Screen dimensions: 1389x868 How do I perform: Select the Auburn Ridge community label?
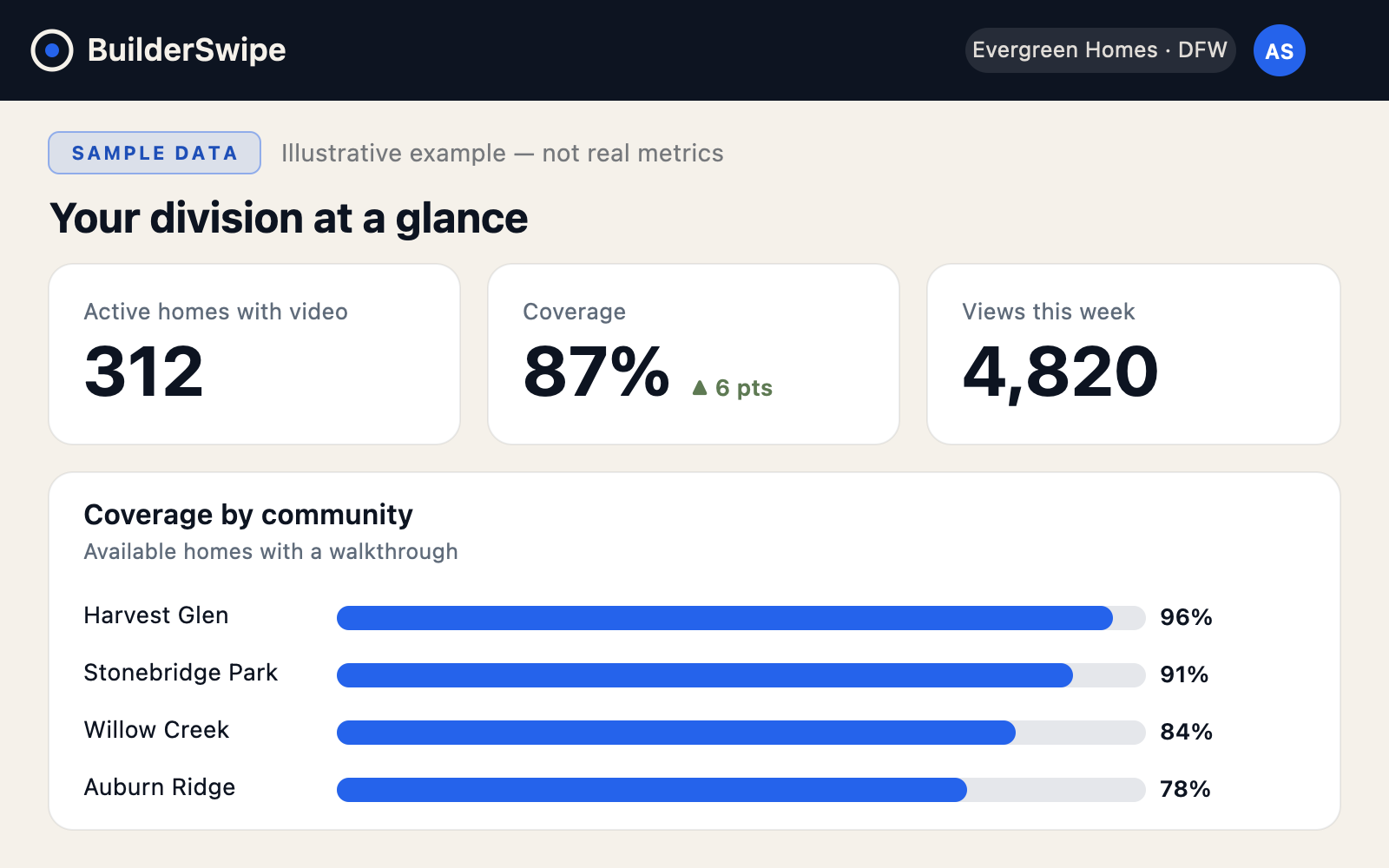tap(160, 787)
